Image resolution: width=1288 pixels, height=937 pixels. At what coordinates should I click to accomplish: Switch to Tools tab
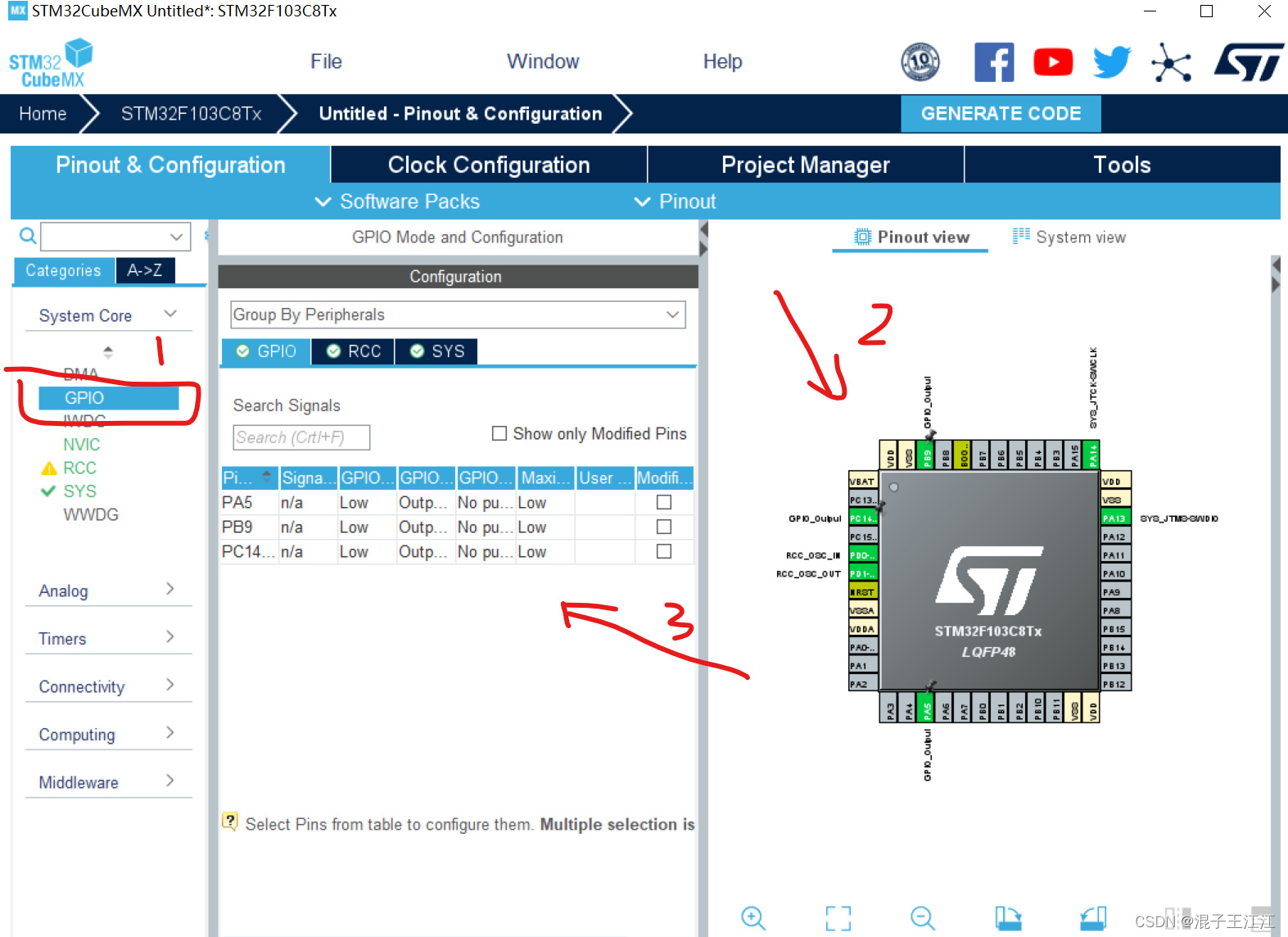click(x=1123, y=165)
